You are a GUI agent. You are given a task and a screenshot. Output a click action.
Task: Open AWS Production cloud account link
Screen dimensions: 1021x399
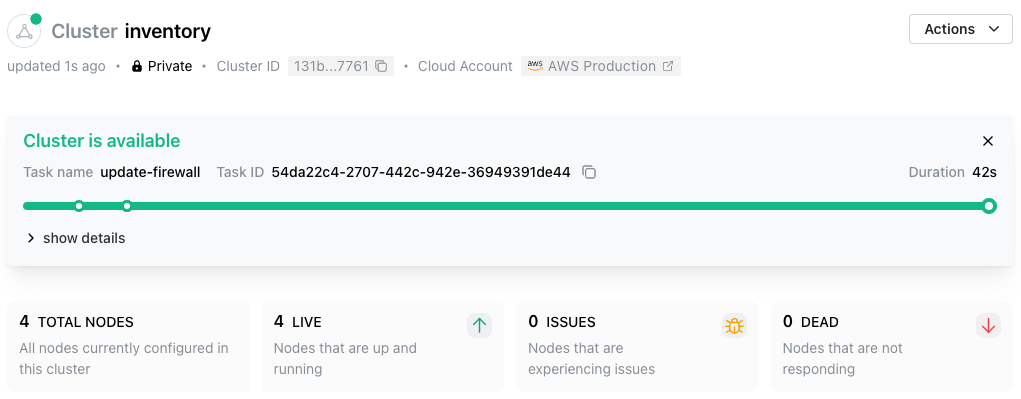click(601, 66)
